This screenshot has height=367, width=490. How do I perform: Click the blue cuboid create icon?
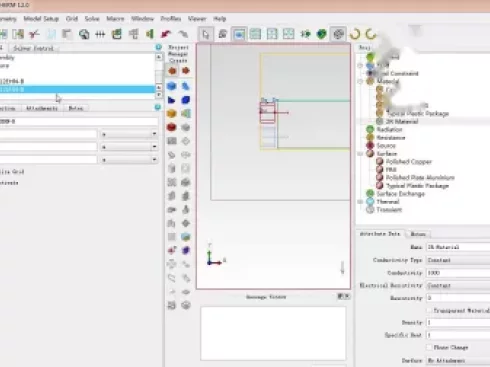click(172, 86)
